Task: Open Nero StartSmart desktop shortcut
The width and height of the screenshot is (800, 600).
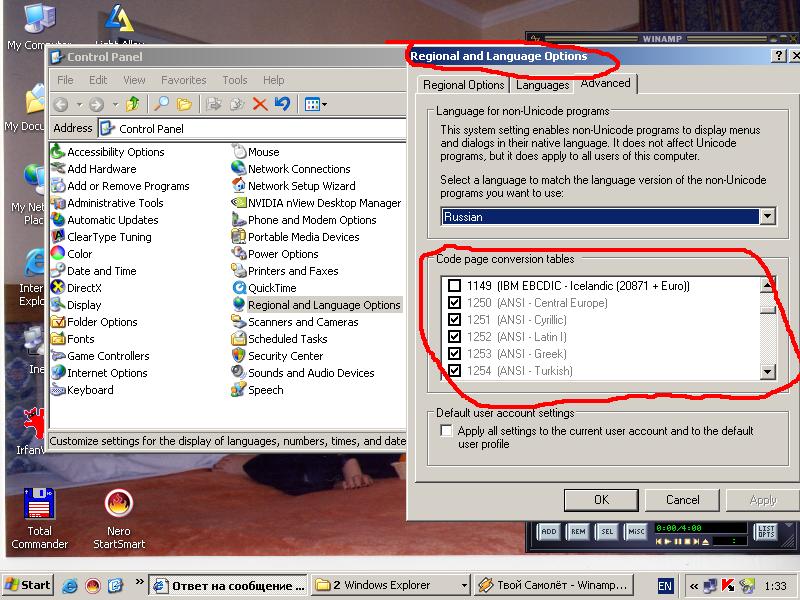Action: pyautogui.click(x=119, y=519)
